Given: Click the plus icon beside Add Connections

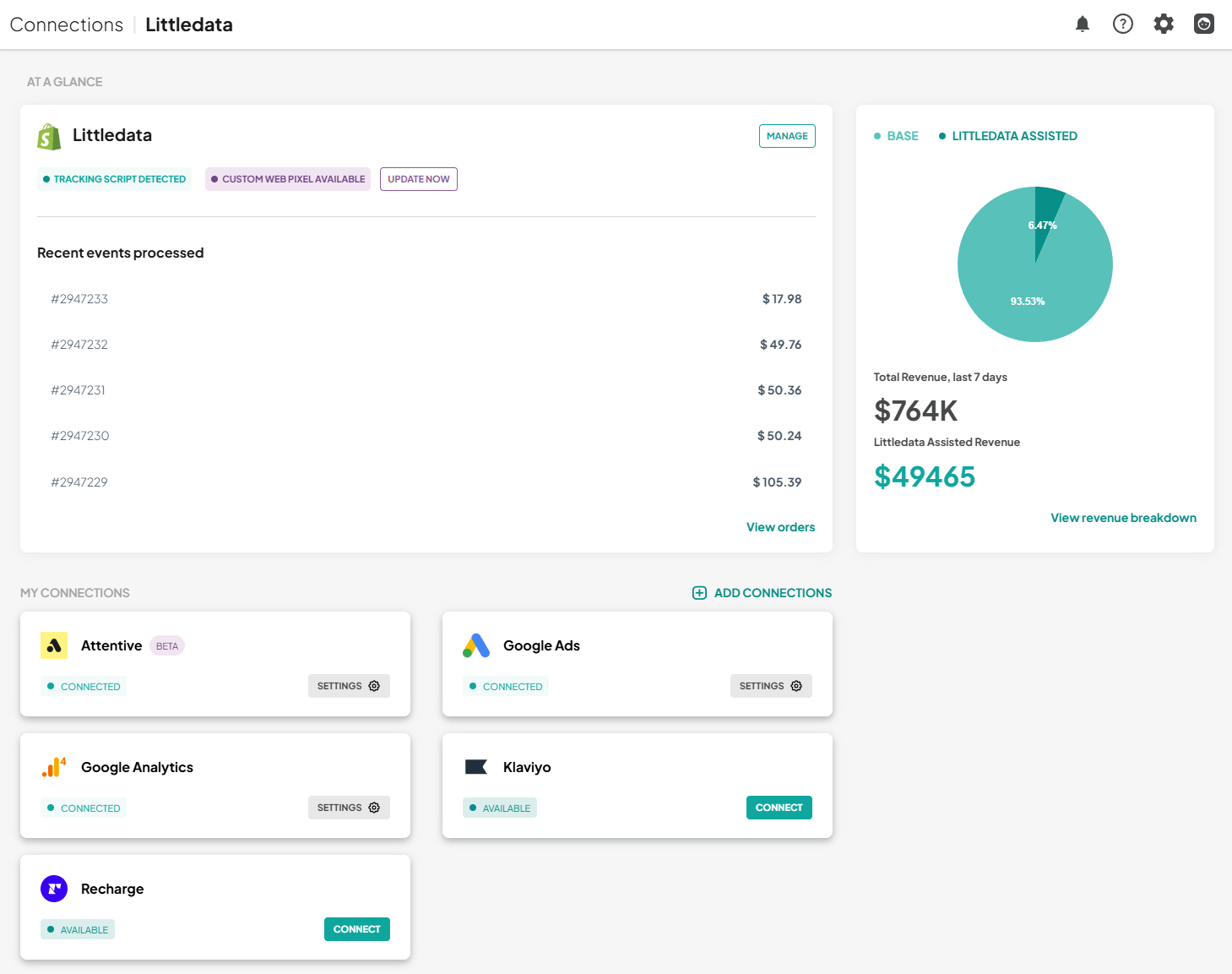Looking at the screenshot, I should tap(699, 593).
